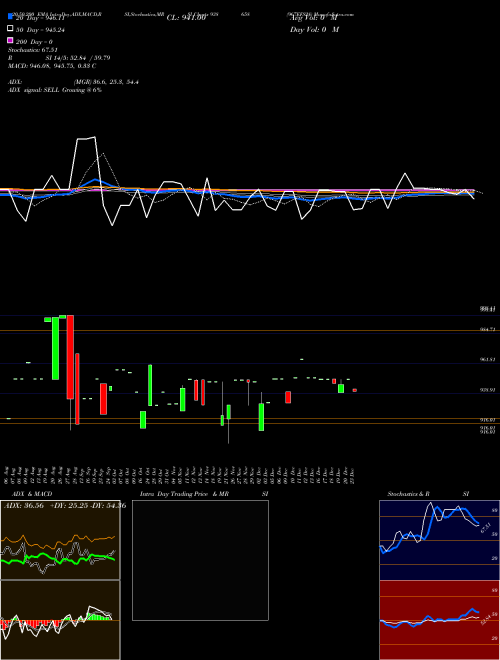Click the 200 Day - 0 label
500x660 pixels.
tap(34, 42)
